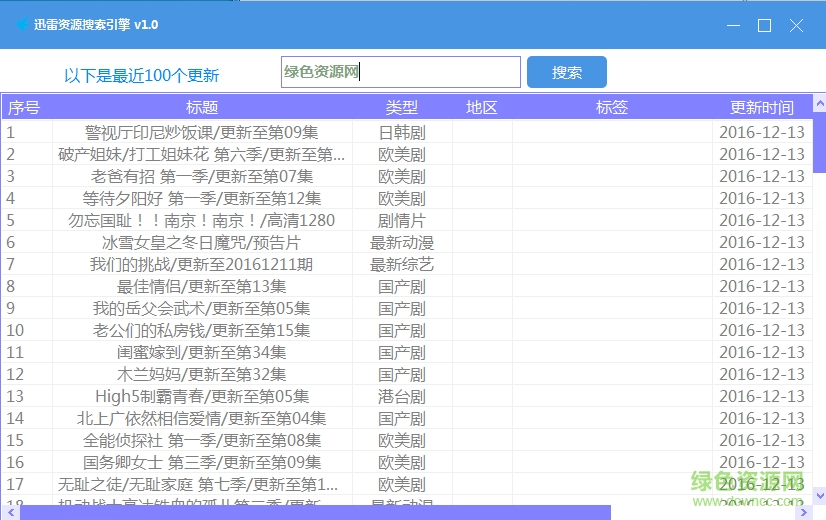
Task: Click the 搜索 search button
Action: (566, 72)
